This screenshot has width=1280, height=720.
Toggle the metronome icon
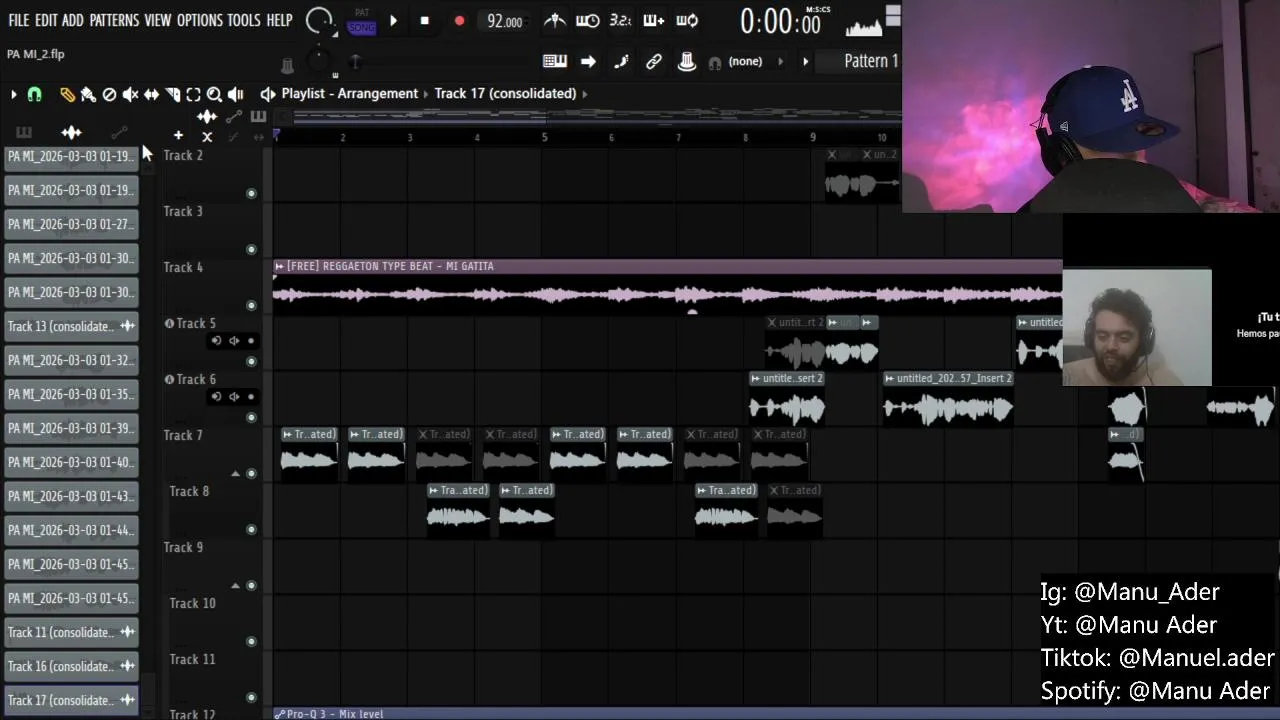click(554, 21)
